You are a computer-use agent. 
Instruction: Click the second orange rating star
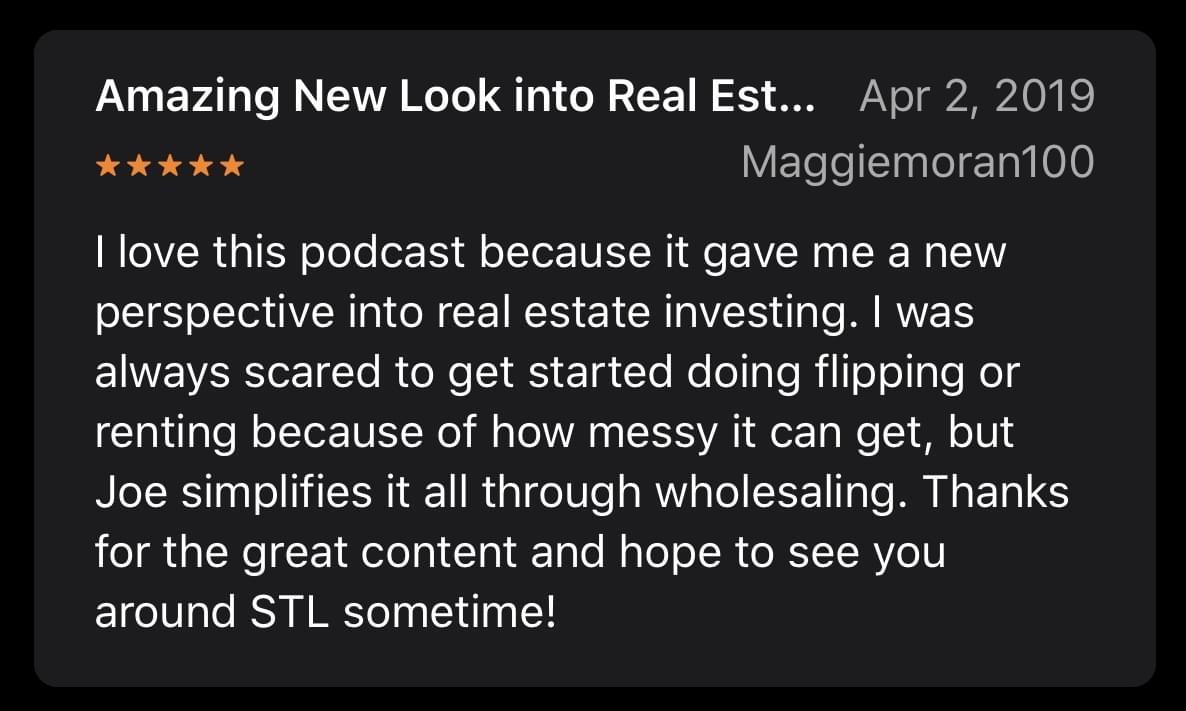tap(139, 165)
